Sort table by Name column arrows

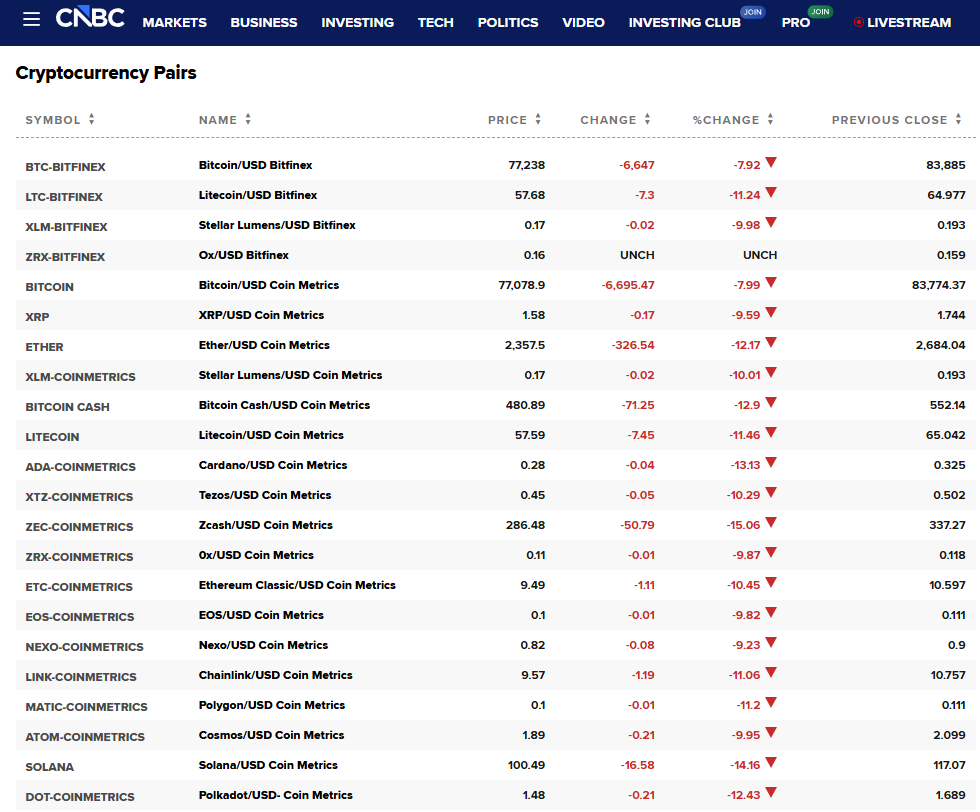pos(248,120)
